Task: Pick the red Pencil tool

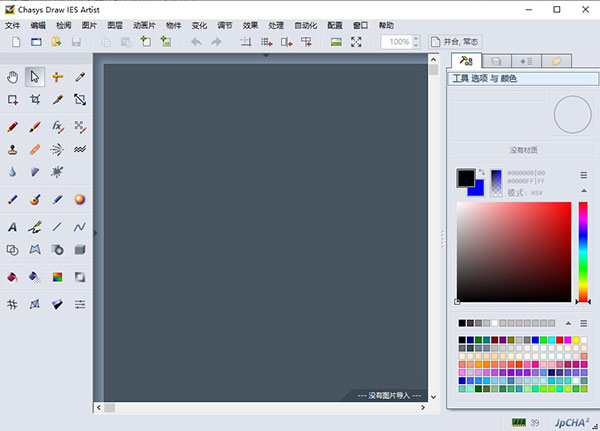Action: point(13,127)
